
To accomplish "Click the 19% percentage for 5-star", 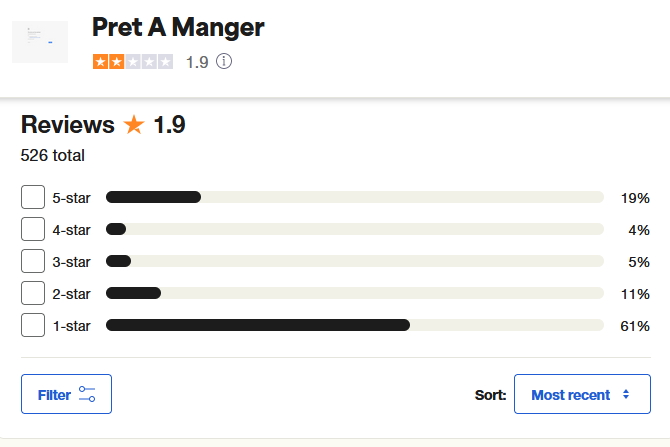I will (635, 198).
